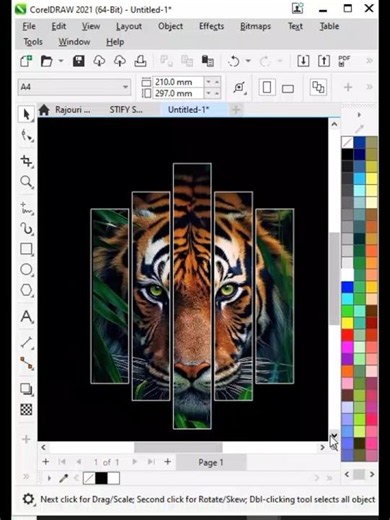Click the home Welcome screen icon
This screenshot has width=390, height=520.
(44, 110)
